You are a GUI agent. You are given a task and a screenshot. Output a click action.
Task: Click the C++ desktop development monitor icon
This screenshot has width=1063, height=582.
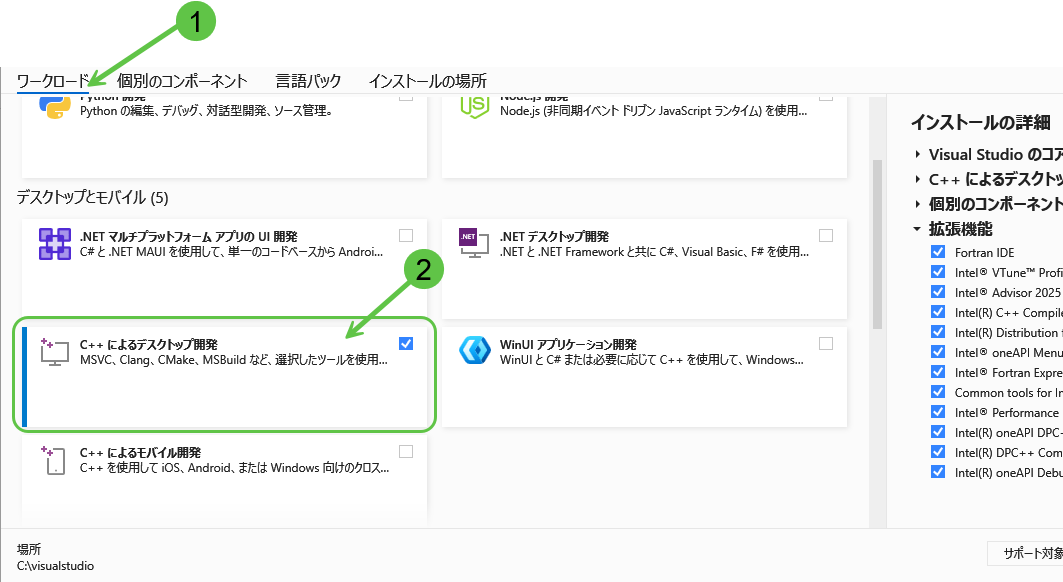[55, 351]
